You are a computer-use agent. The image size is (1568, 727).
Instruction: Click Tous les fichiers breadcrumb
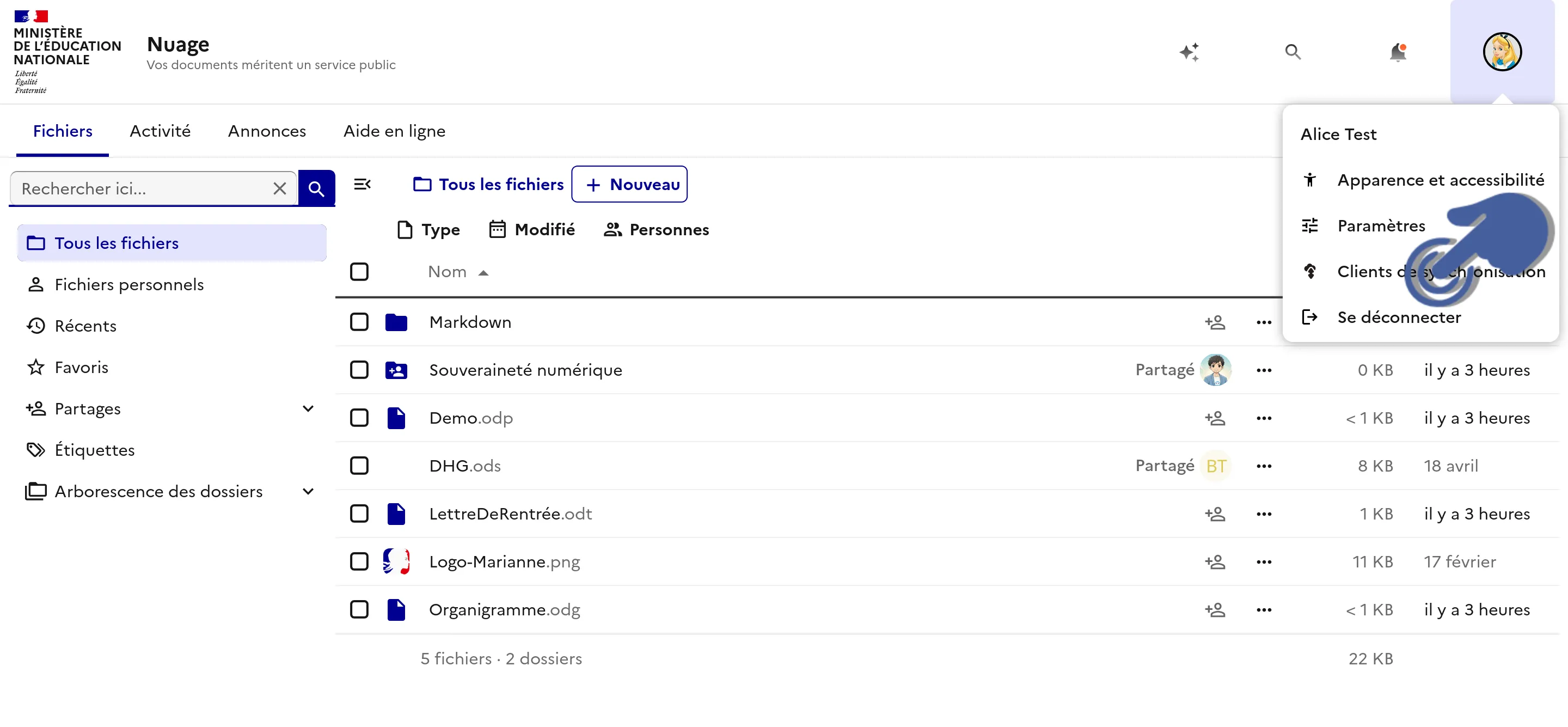pyautogui.click(x=488, y=184)
